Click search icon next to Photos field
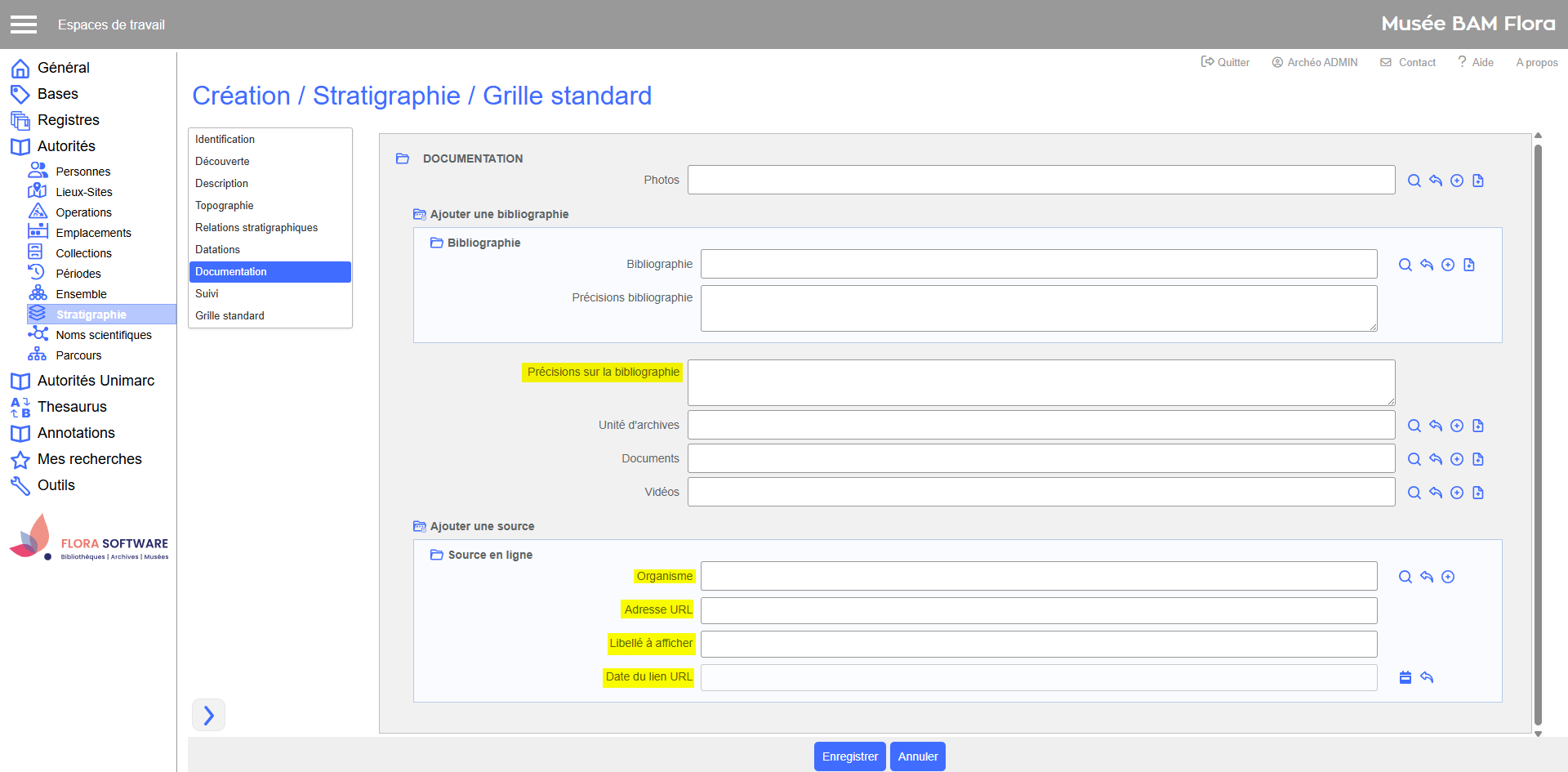The height and width of the screenshot is (772, 1568). point(1414,181)
